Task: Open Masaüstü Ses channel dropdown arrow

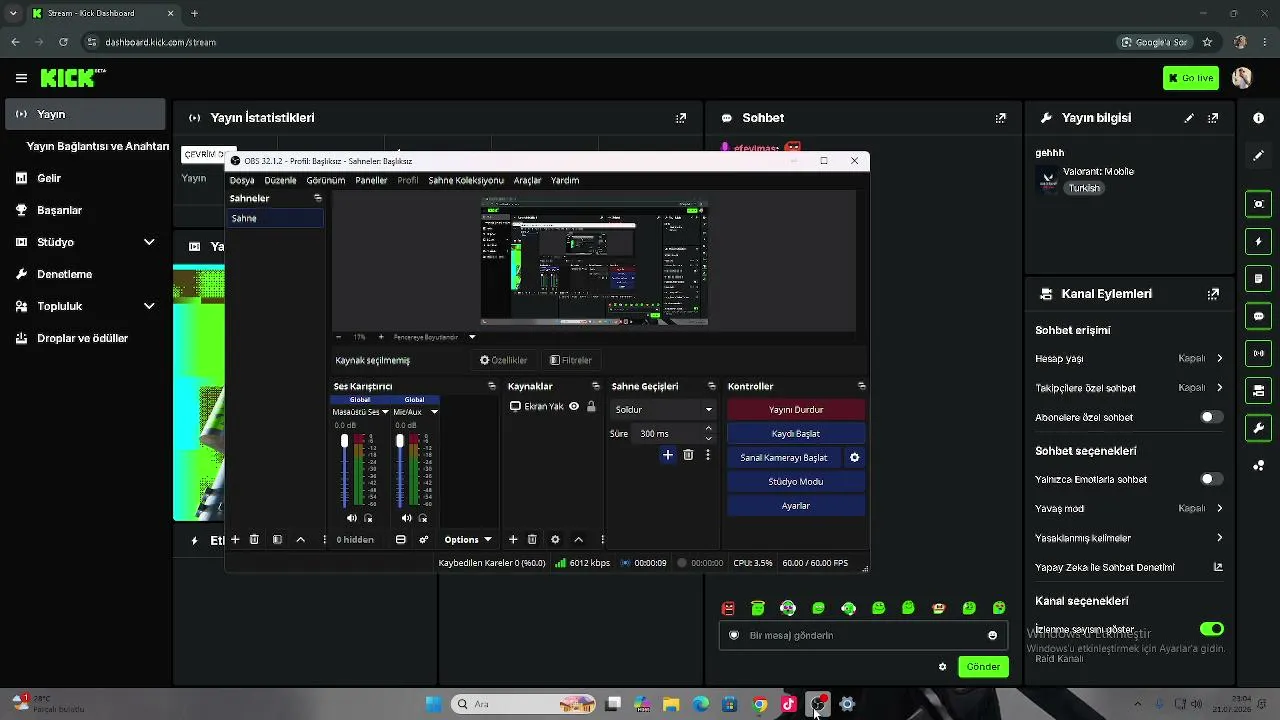Action: pyautogui.click(x=385, y=412)
